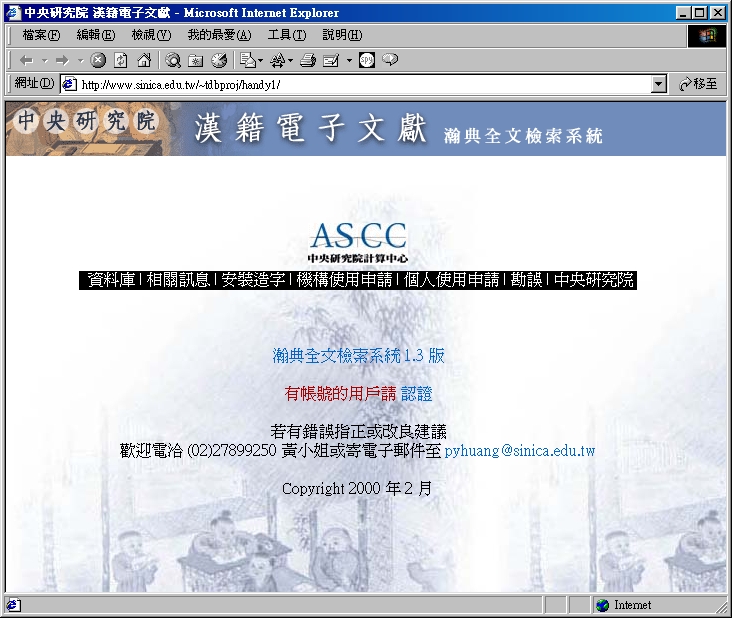732x618 pixels.
Task: Open the 我的最愛(A) menu
Action: (219, 35)
